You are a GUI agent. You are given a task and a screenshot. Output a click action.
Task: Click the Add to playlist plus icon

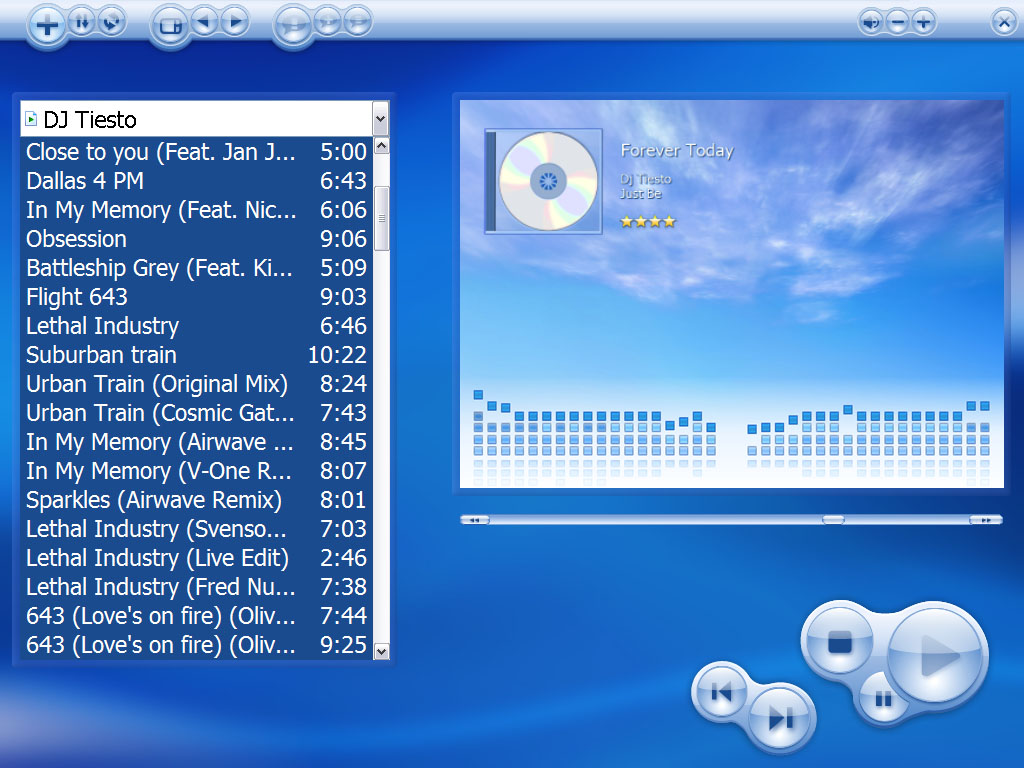47,25
